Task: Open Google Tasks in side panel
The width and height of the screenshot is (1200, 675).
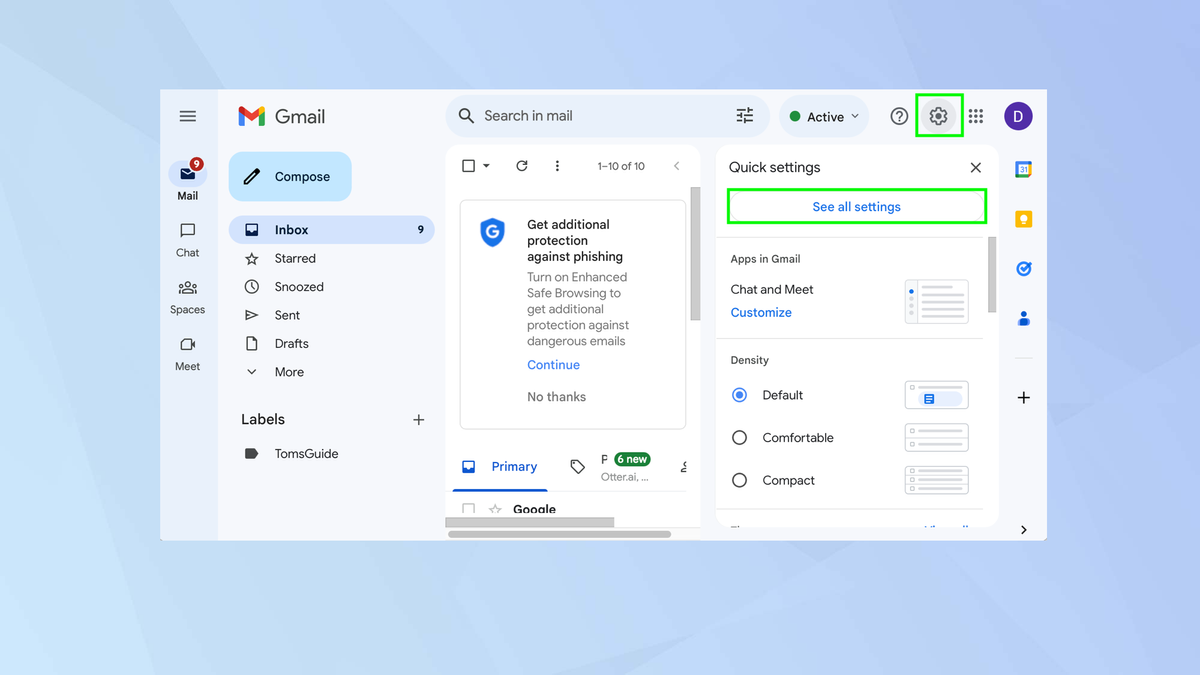Action: tap(1022, 268)
